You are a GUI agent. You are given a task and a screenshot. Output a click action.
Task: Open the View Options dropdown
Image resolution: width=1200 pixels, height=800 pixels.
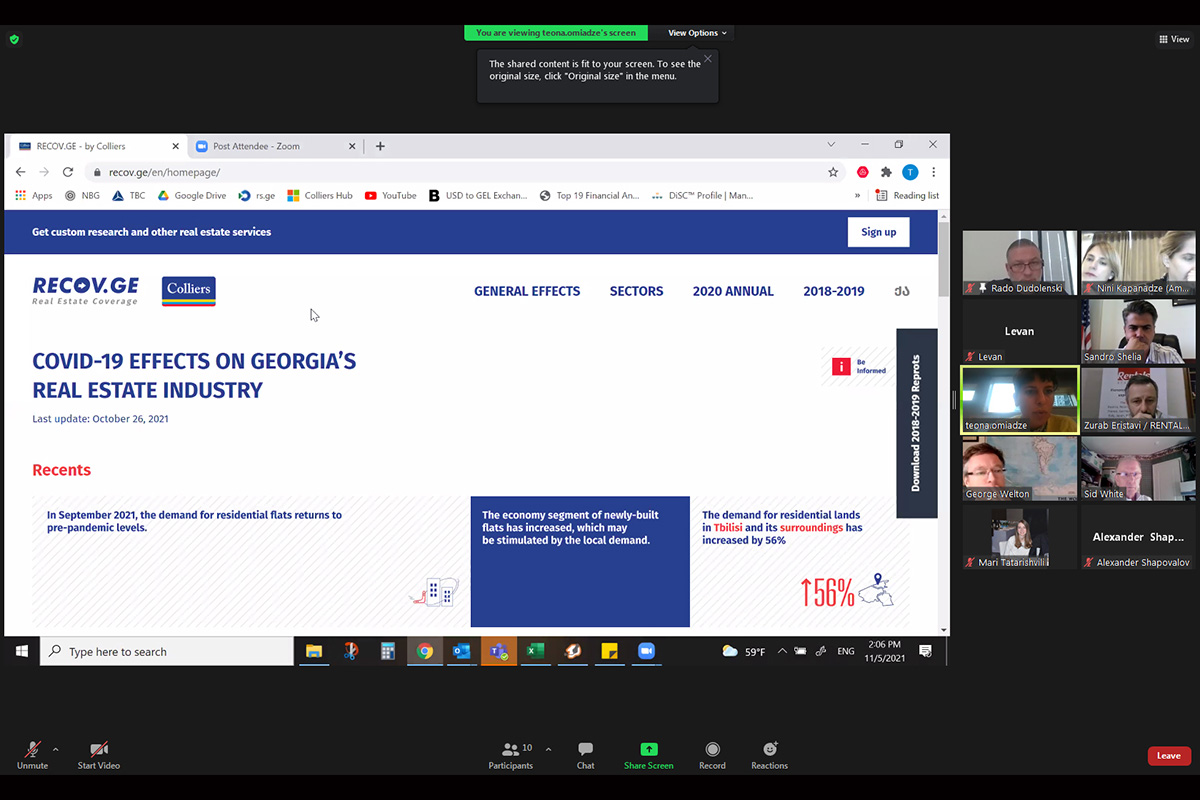point(697,33)
